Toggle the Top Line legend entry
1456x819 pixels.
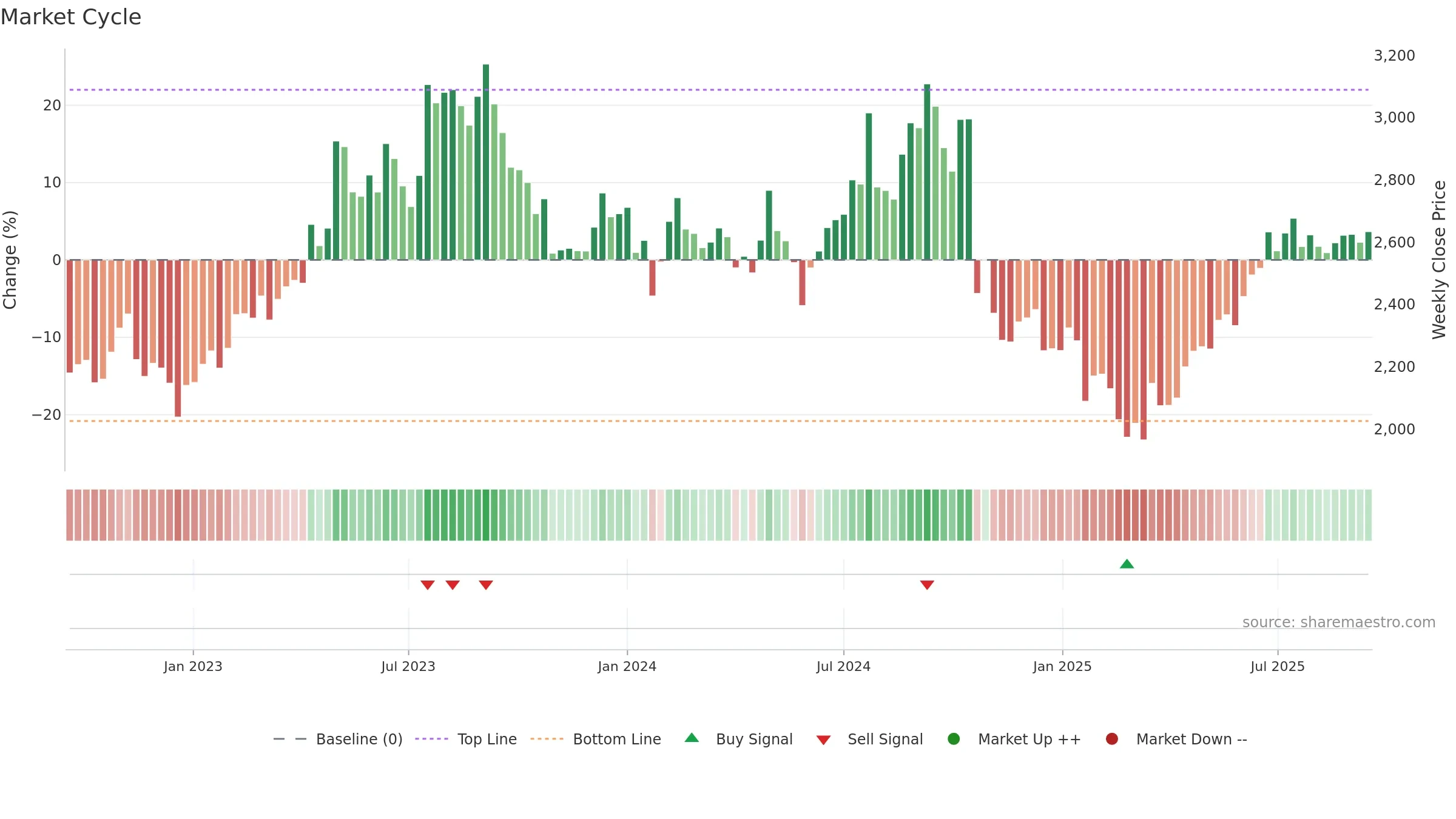pyautogui.click(x=466, y=739)
